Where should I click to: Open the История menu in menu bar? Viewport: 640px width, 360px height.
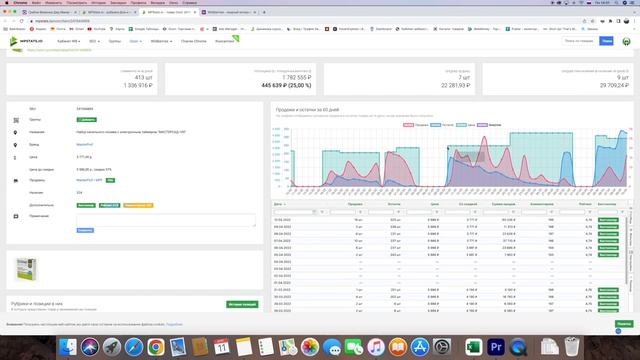98,2
